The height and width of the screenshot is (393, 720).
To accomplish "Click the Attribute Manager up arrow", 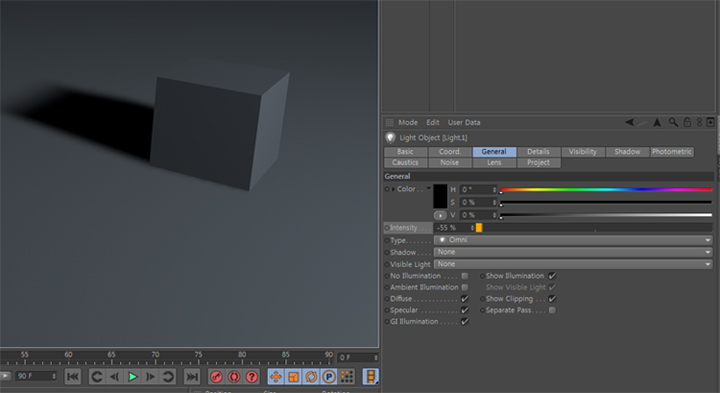I will 657,122.
